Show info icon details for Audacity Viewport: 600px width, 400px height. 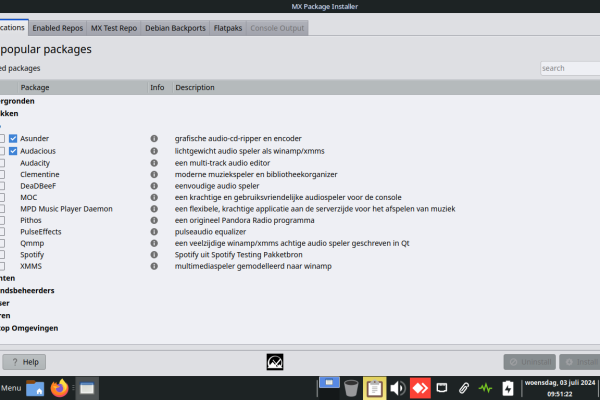point(155,162)
